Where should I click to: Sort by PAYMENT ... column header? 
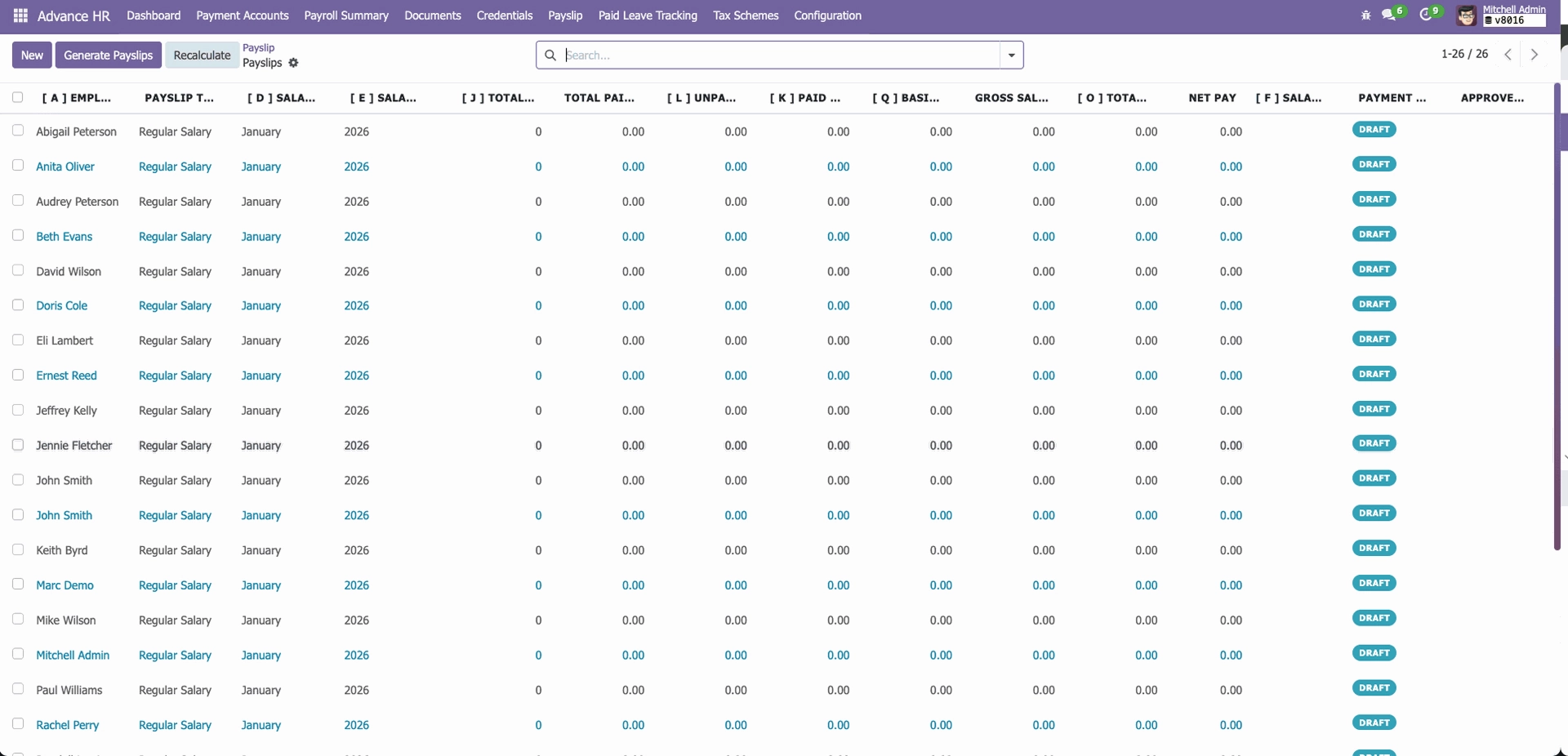coord(1392,98)
